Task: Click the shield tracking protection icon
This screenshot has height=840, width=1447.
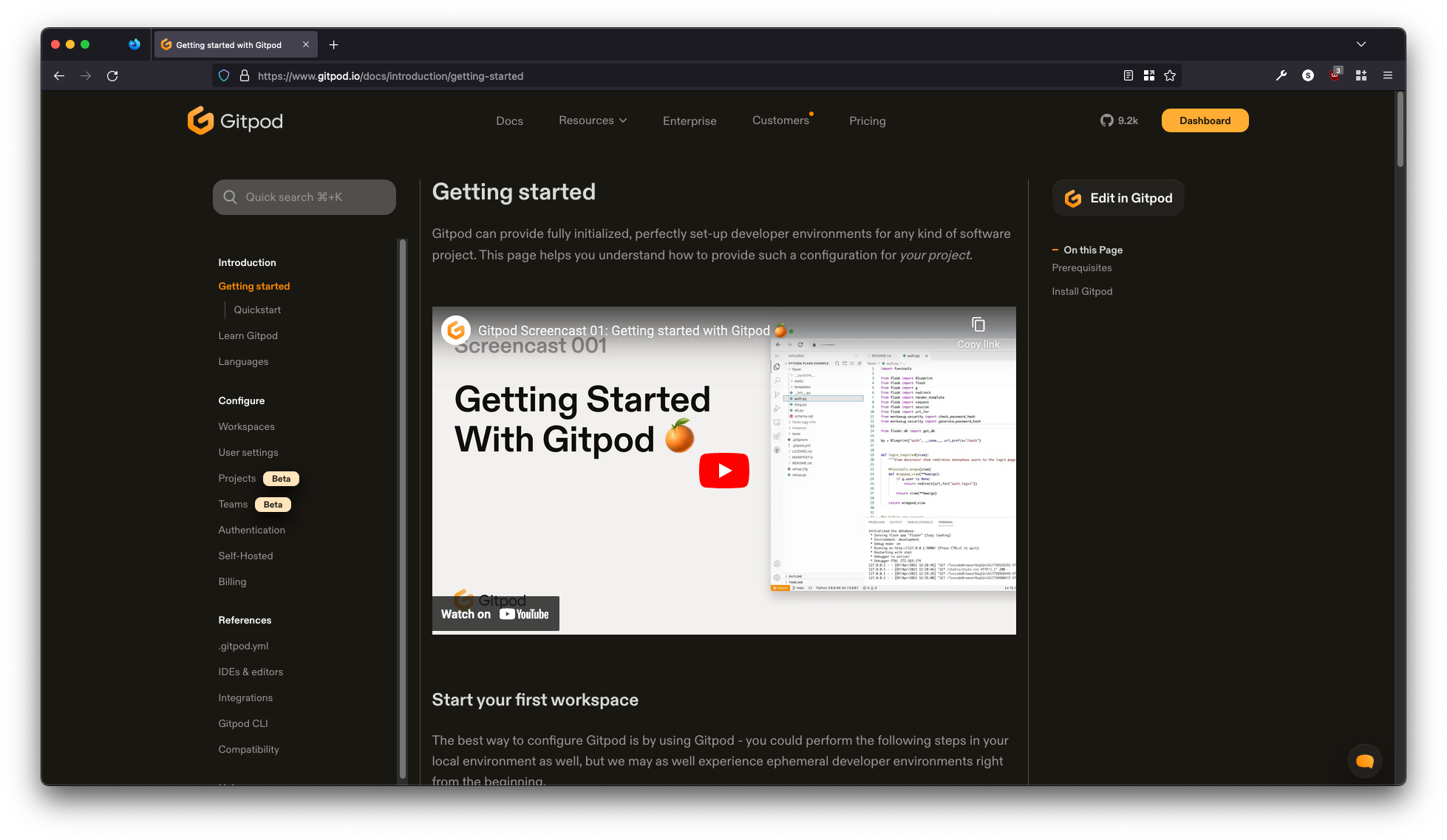Action: (x=223, y=75)
